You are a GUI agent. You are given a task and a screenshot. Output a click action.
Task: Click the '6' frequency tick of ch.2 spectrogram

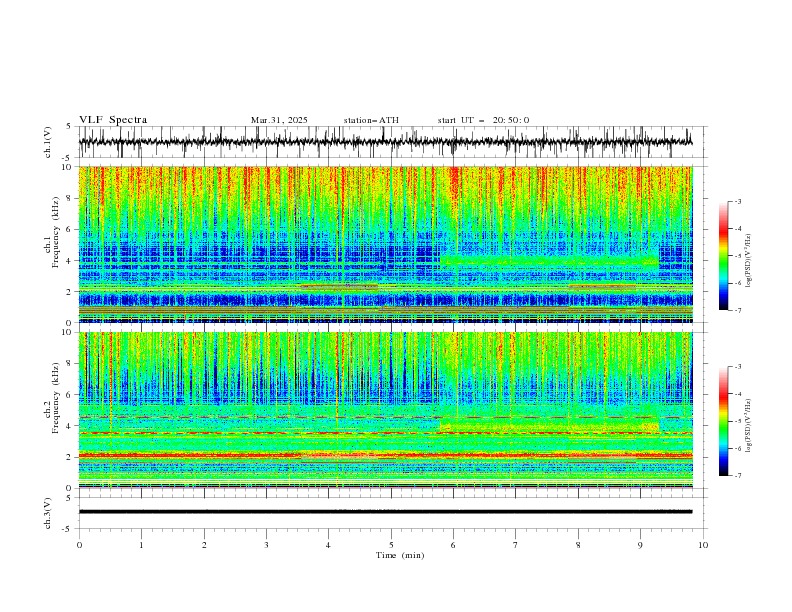71,394
